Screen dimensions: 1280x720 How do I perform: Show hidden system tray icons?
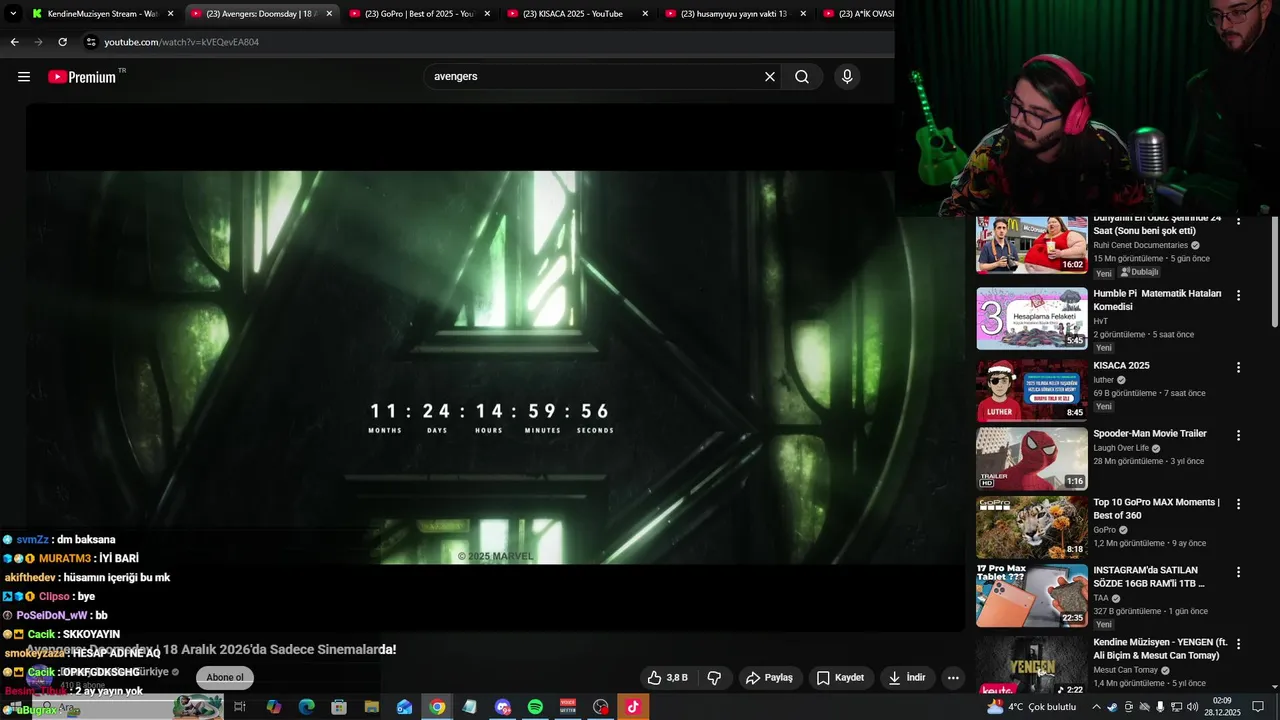coord(1097,707)
